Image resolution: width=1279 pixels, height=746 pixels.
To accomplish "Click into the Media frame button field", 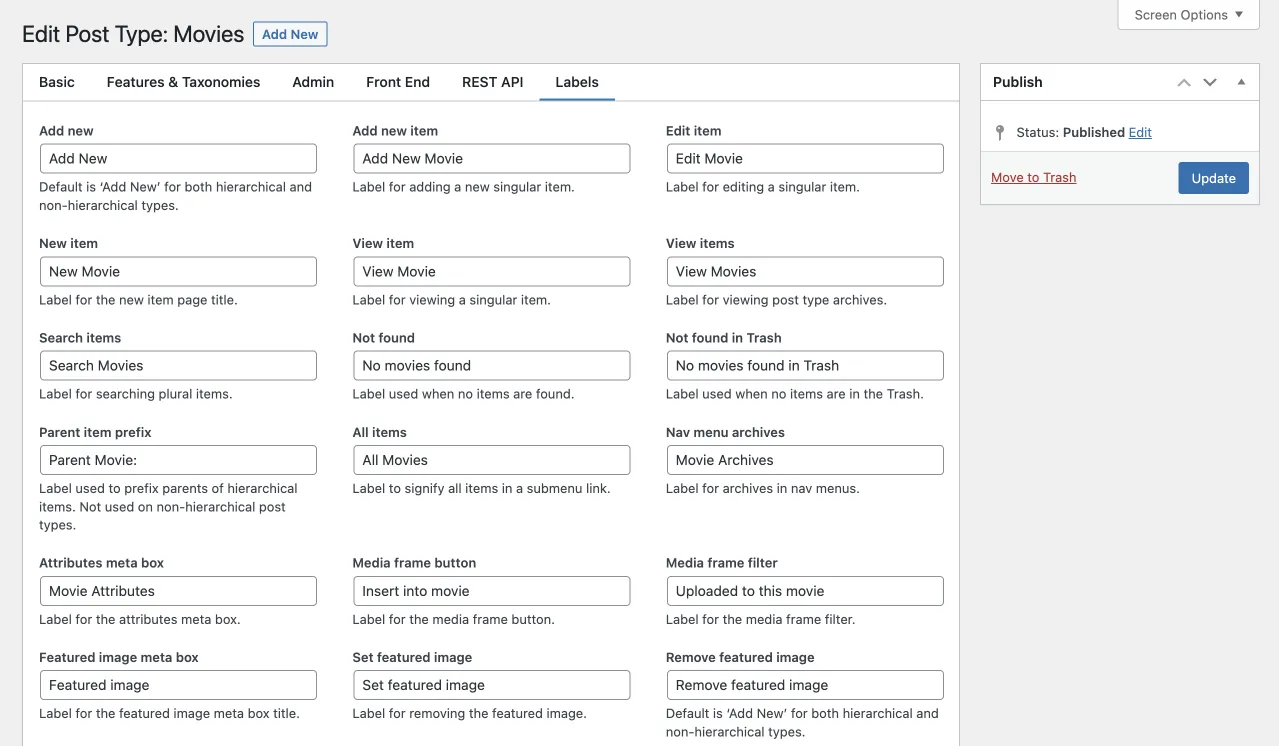I will click(x=491, y=591).
